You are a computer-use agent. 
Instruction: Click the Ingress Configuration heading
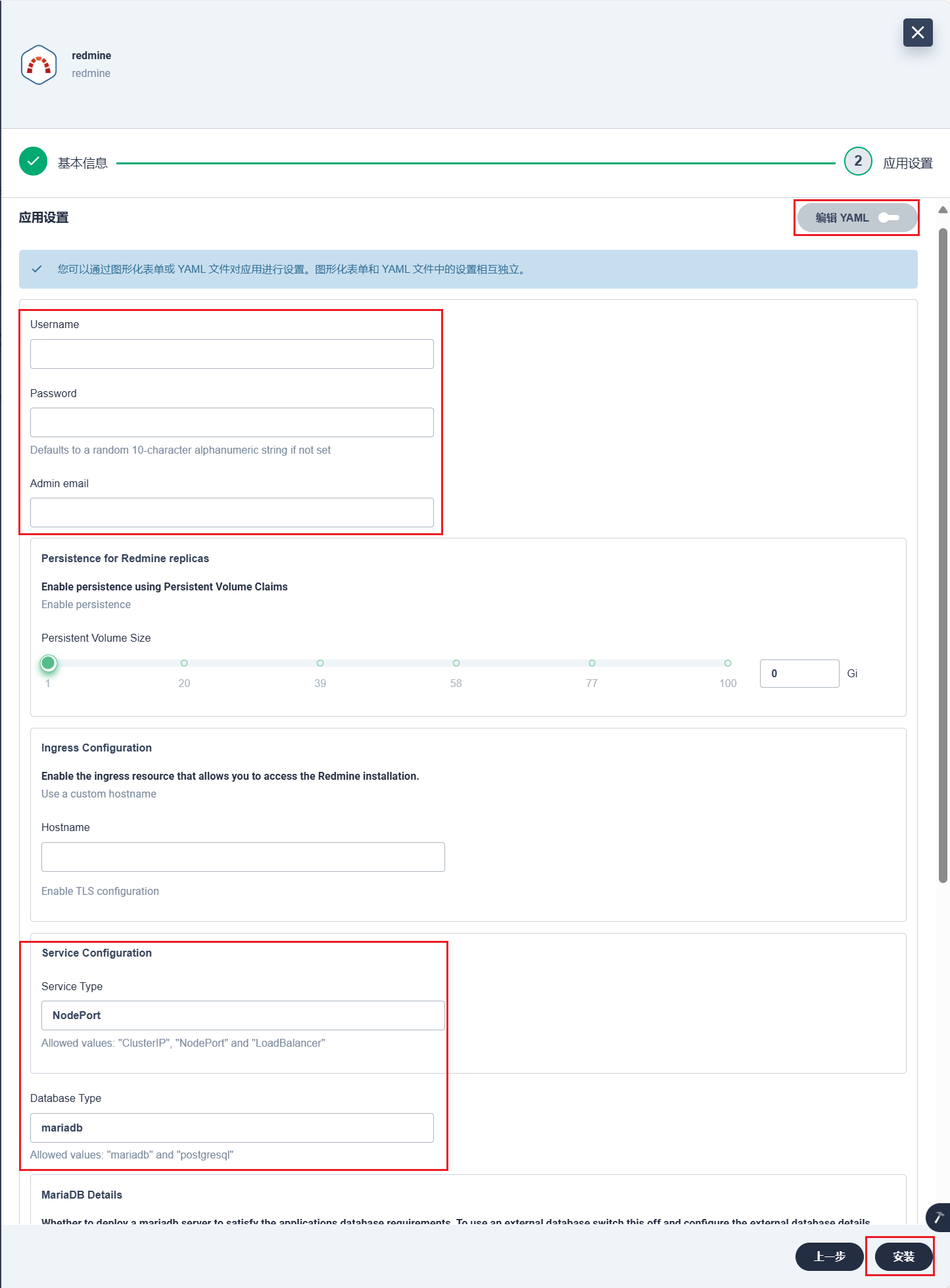coord(97,748)
